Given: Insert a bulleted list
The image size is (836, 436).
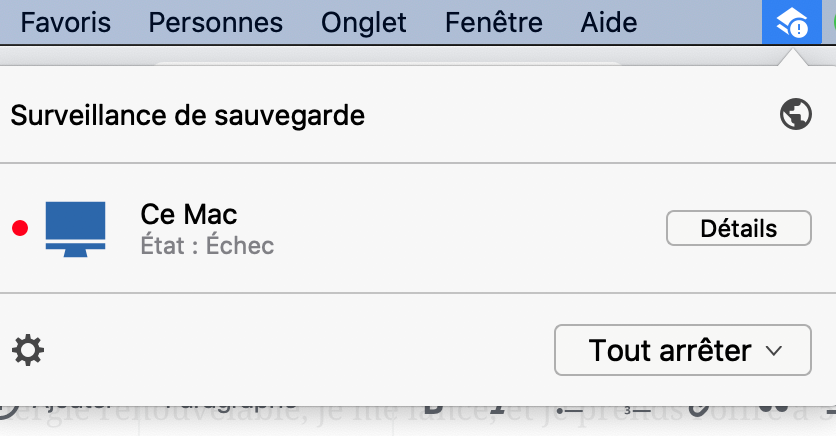Looking at the screenshot, I should tap(569, 410).
